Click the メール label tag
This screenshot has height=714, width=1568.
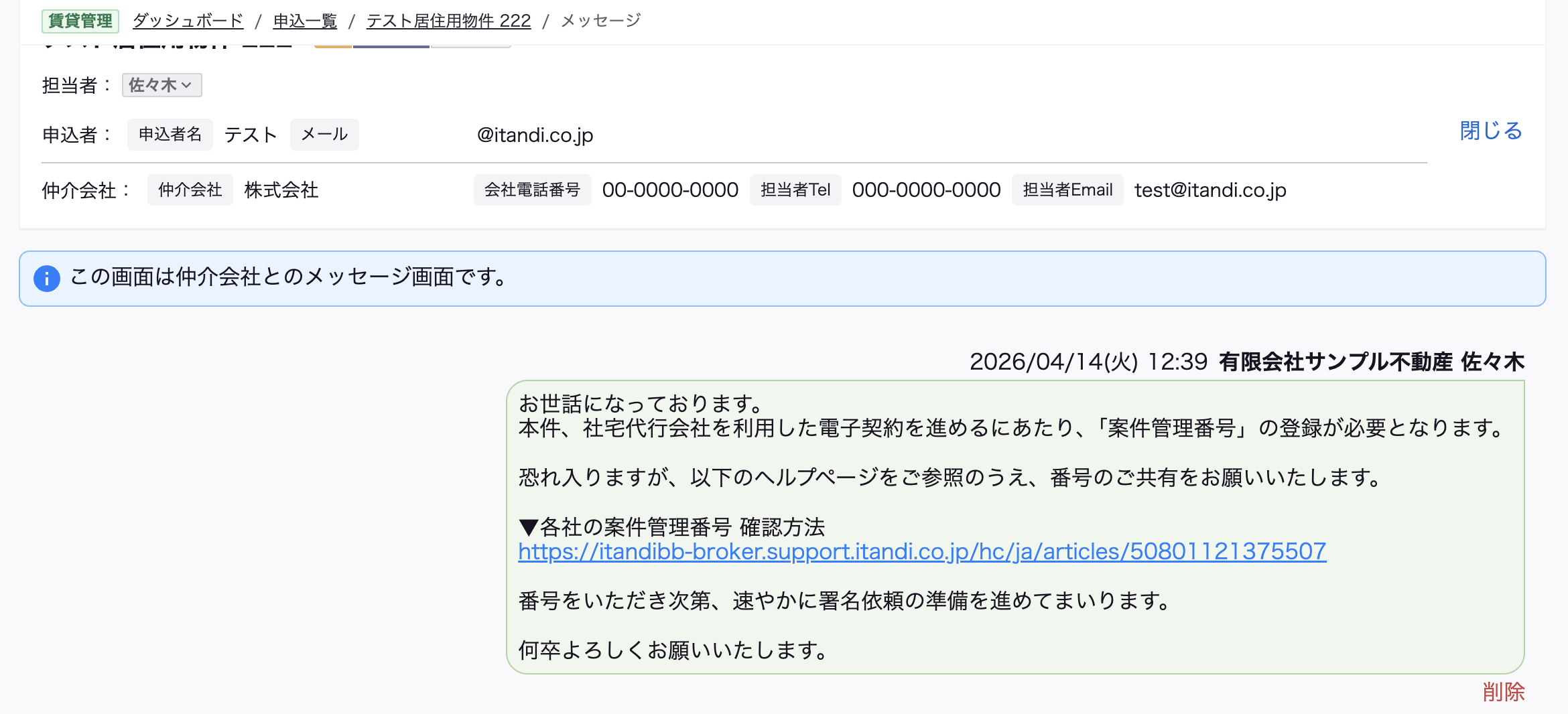[x=324, y=135]
